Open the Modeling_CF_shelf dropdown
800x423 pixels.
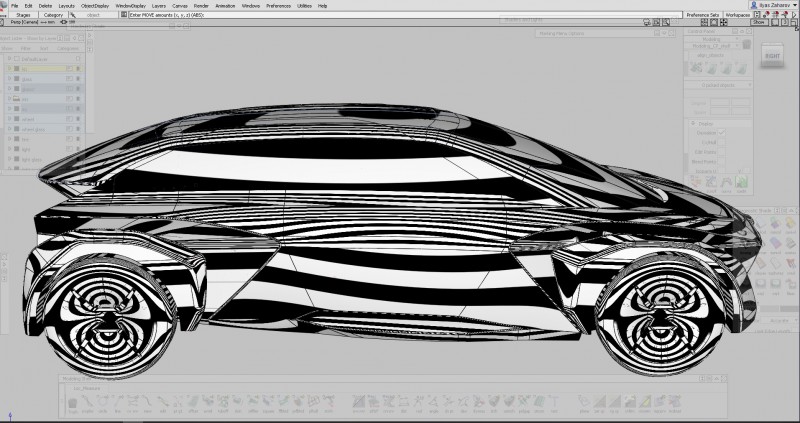pos(714,45)
